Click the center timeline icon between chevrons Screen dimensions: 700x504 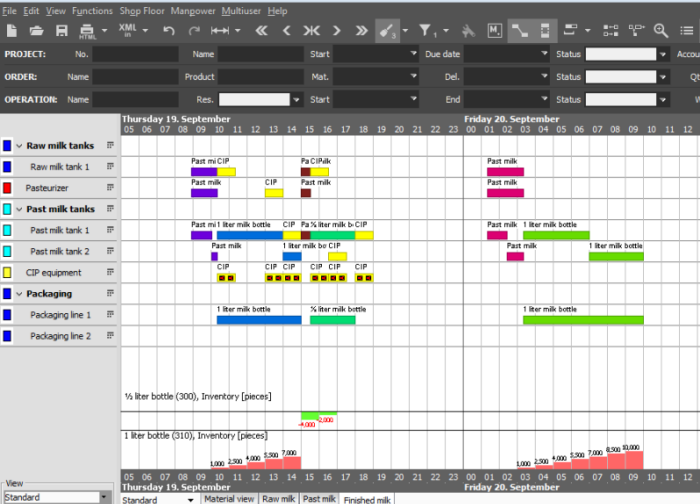pos(312,31)
